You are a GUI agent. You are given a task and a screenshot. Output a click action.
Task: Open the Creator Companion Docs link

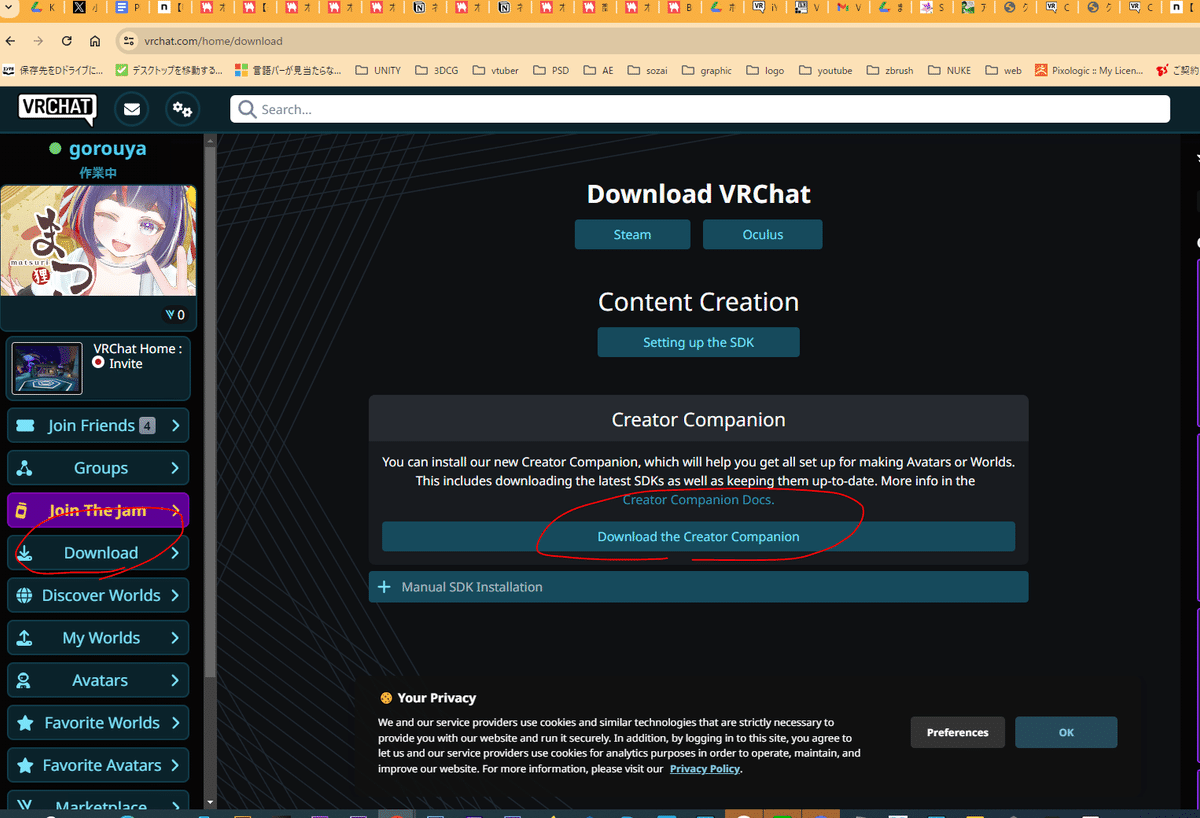[x=698, y=500]
